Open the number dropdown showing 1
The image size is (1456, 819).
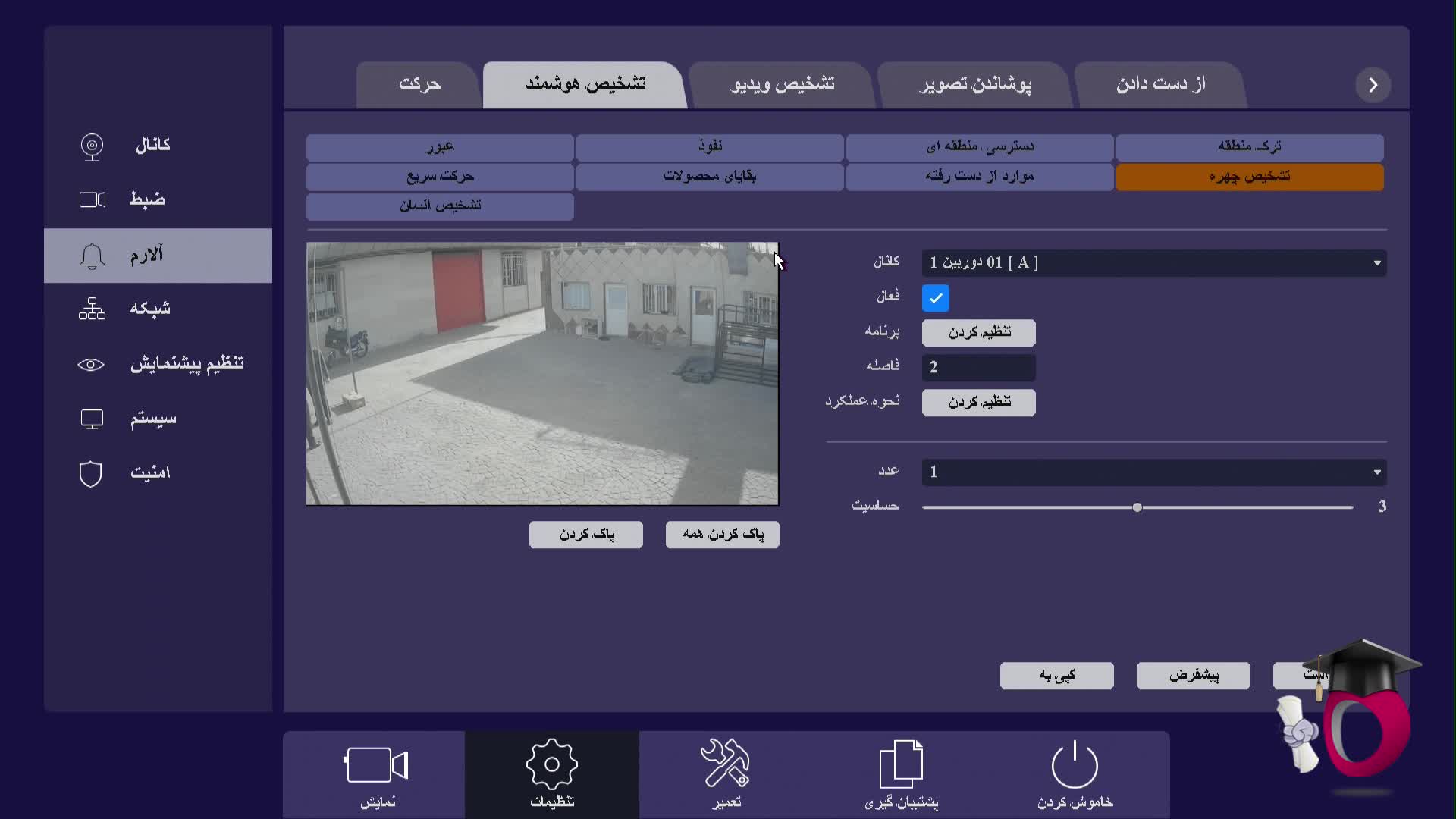[x=1153, y=472]
